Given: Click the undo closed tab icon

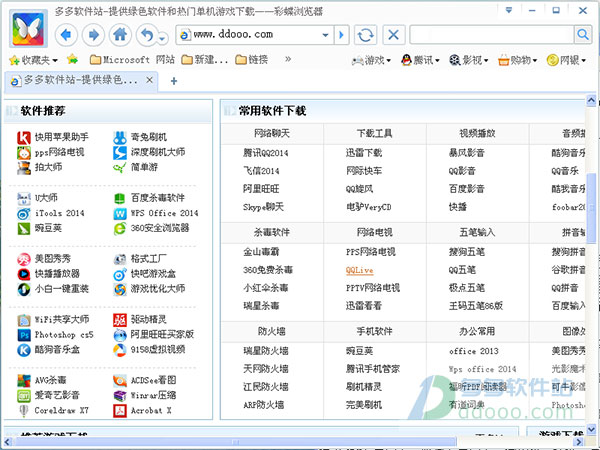Looking at the screenshot, I should point(147,35).
